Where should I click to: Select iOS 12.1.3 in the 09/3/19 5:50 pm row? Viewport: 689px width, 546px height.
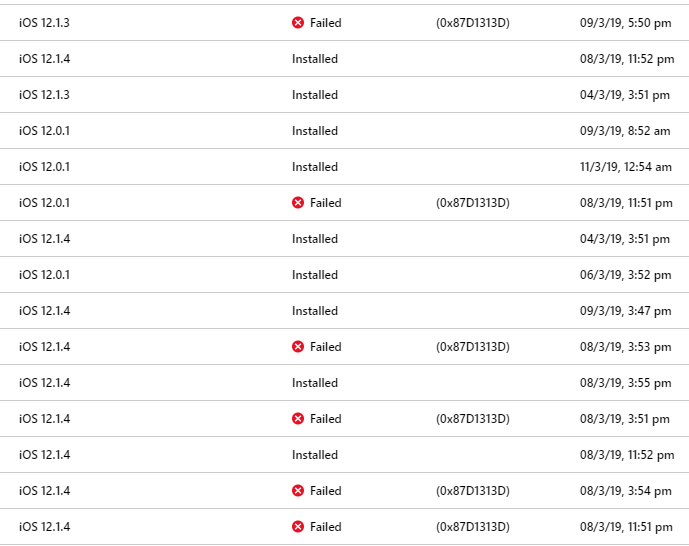point(44,23)
